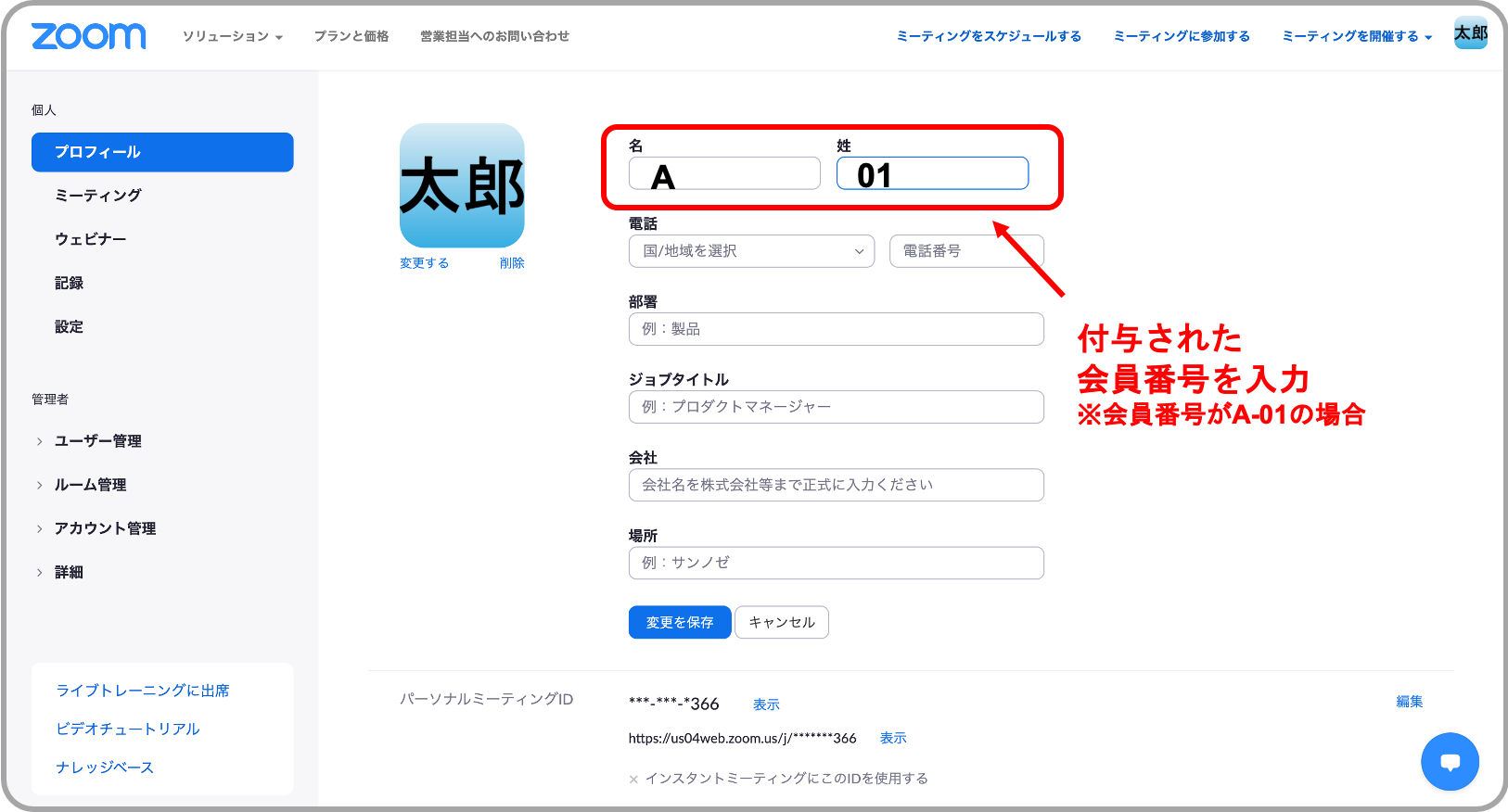The width and height of the screenshot is (1508, 812).
Task: Click the 編集 link for personal meeting ID
Action: point(1409,702)
